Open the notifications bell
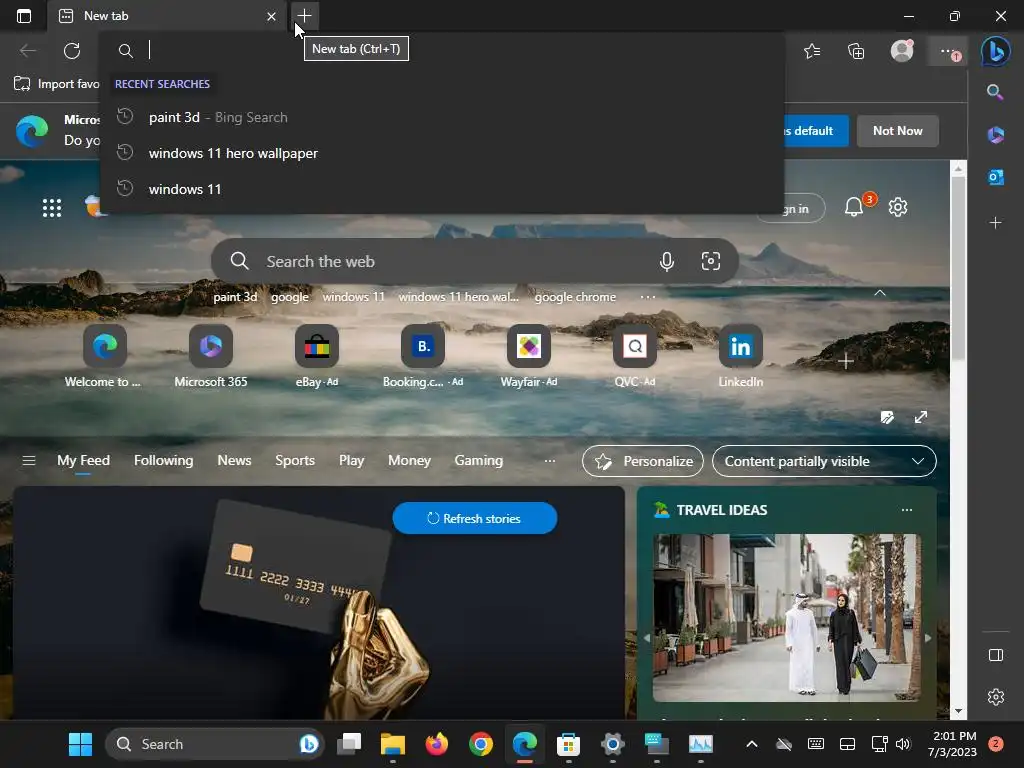The height and width of the screenshot is (768, 1024). (x=854, y=207)
